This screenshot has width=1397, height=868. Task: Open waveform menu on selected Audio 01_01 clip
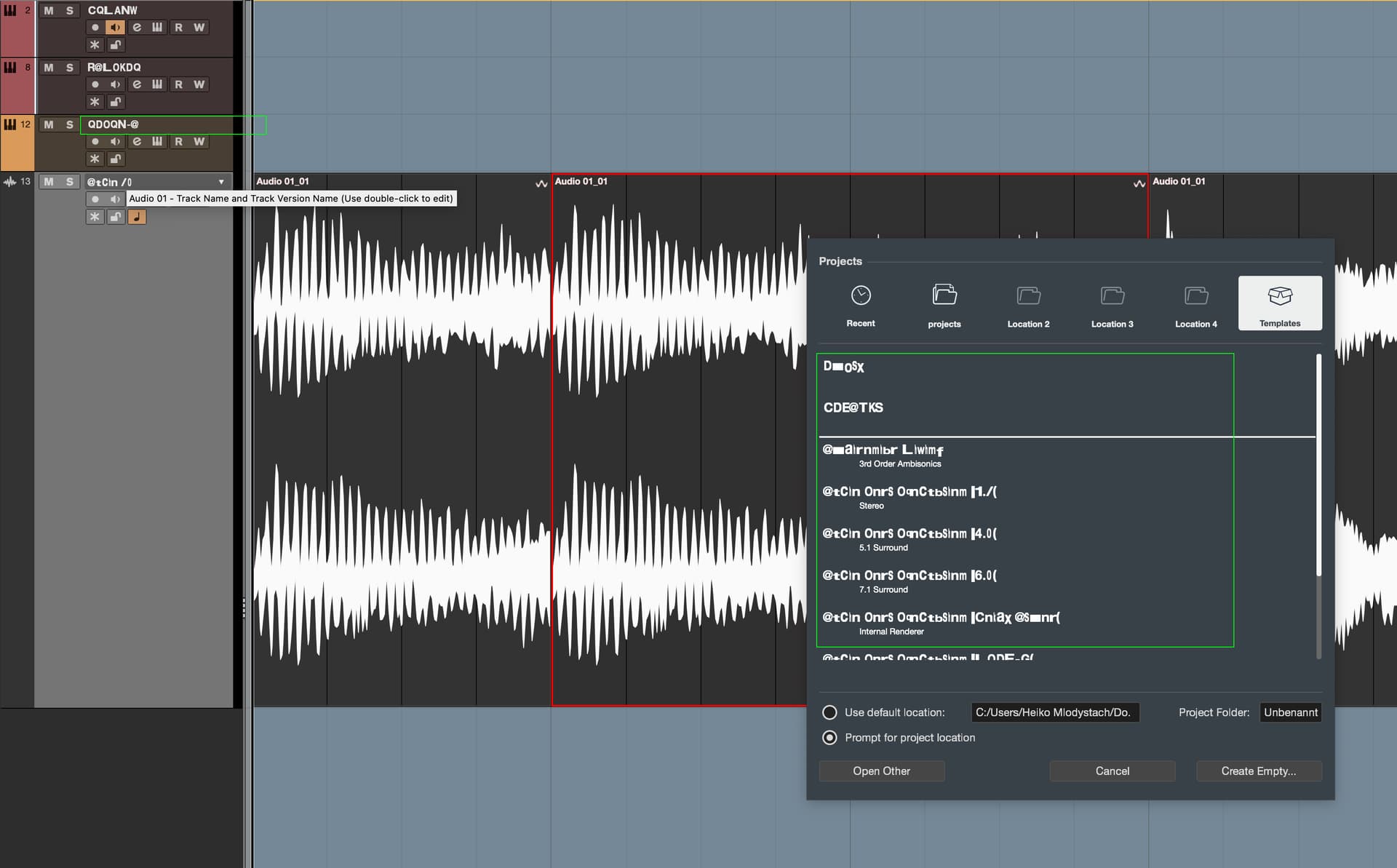(x=1139, y=183)
